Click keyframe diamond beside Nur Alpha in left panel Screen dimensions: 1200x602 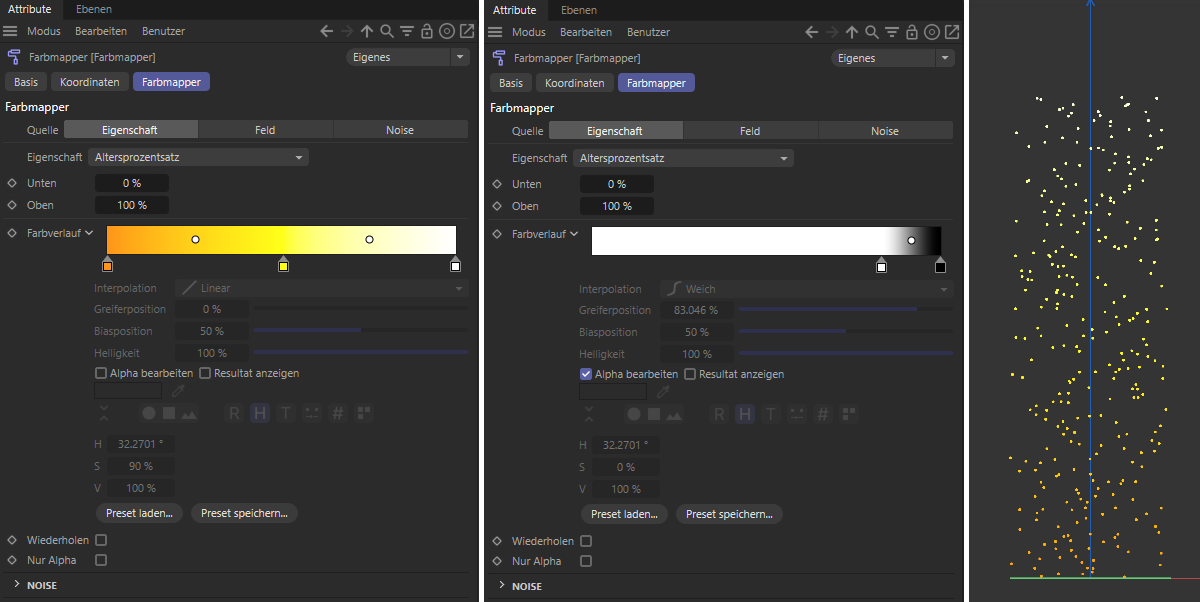(x=12, y=560)
